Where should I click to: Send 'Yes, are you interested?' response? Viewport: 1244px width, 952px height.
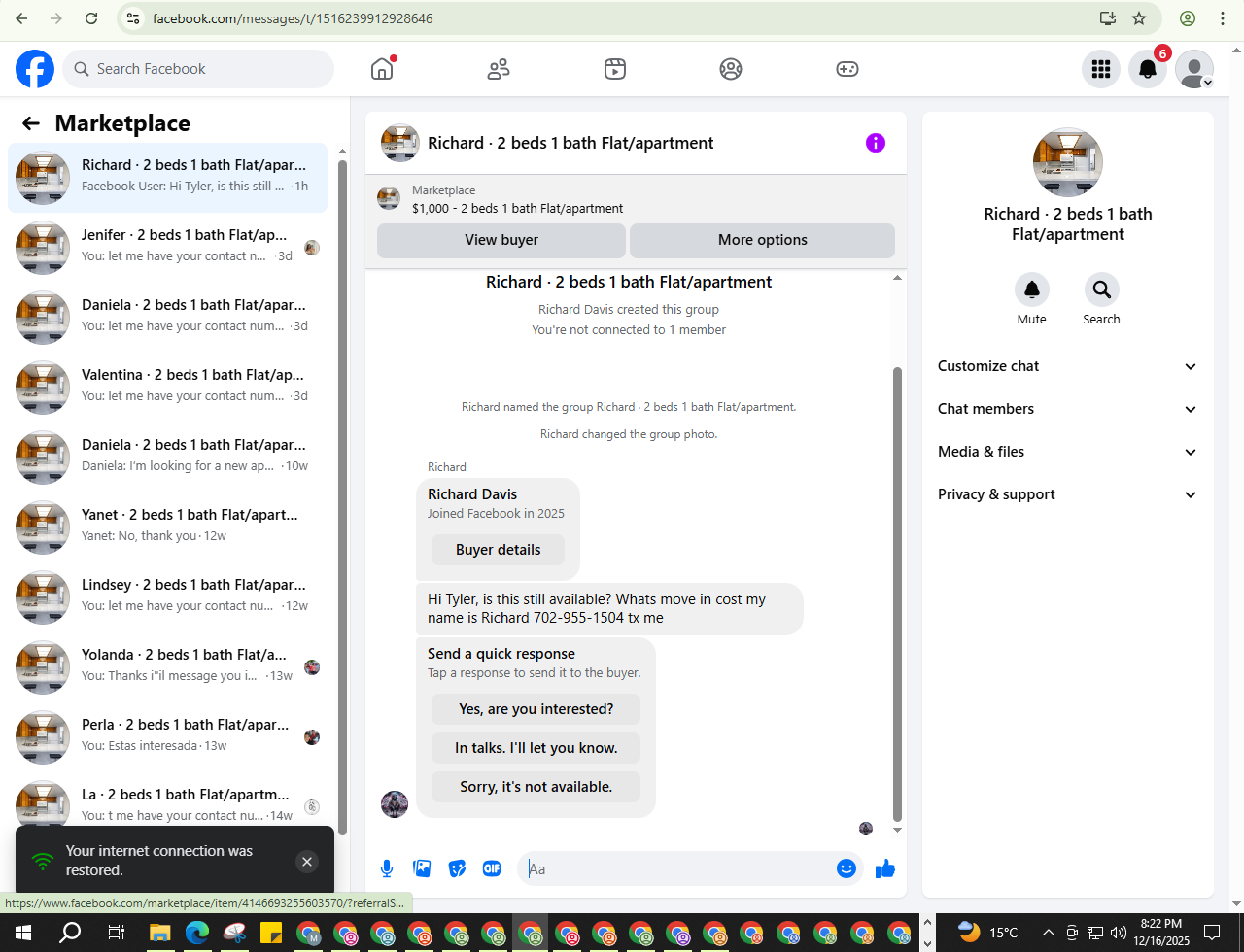tap(536, 709)
